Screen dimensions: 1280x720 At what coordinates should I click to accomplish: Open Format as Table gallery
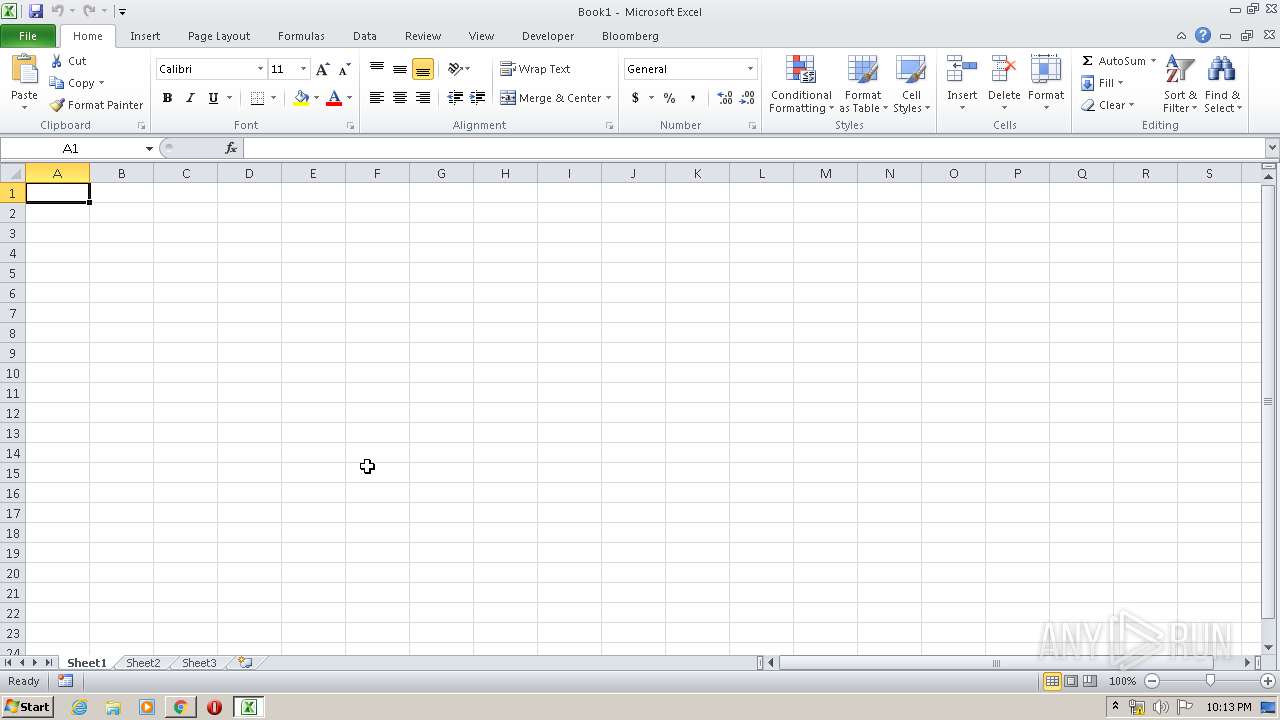[863, 85]
